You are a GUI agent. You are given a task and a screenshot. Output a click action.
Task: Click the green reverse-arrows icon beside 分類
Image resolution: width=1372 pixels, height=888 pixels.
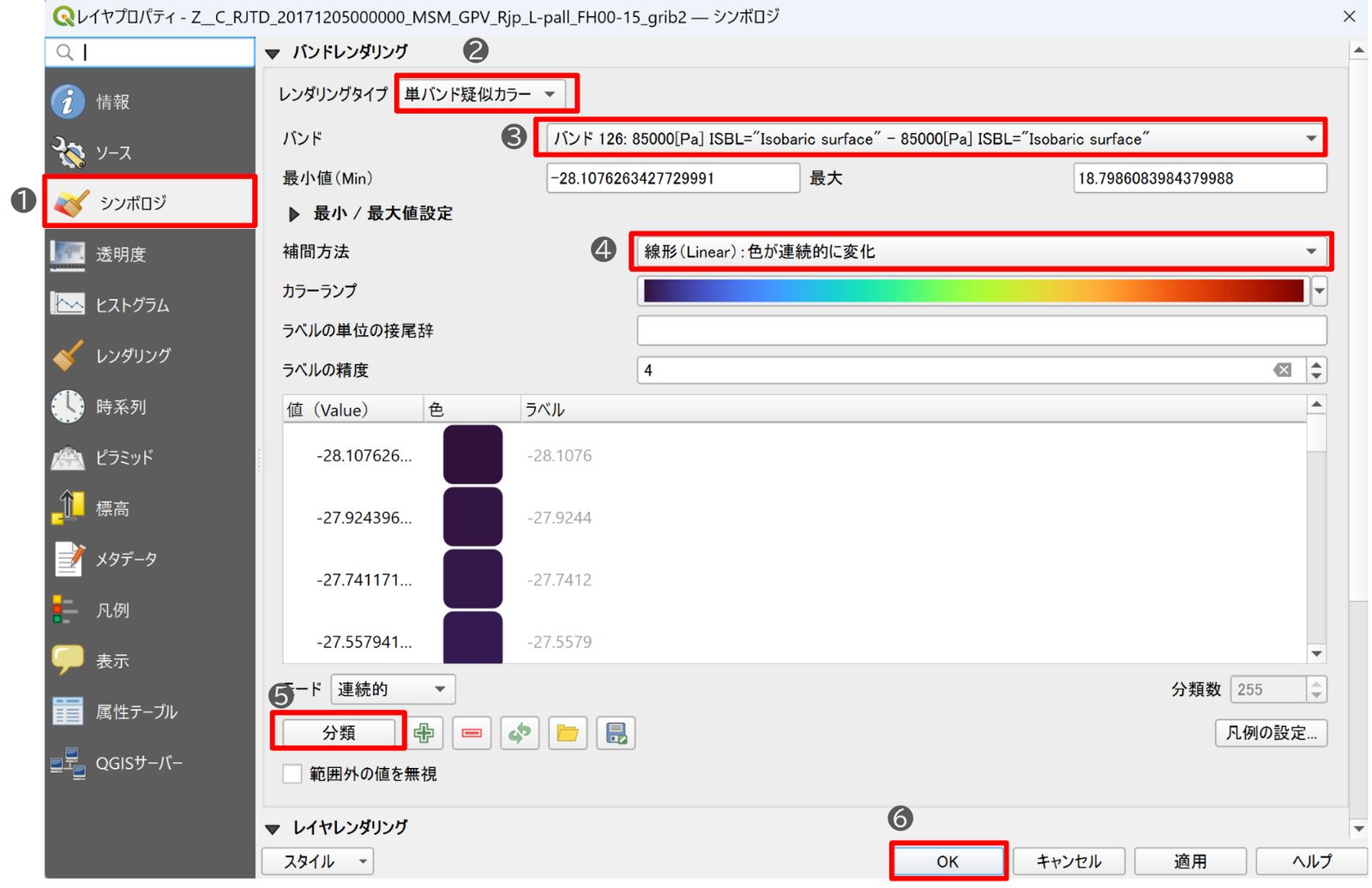[520, 734]
